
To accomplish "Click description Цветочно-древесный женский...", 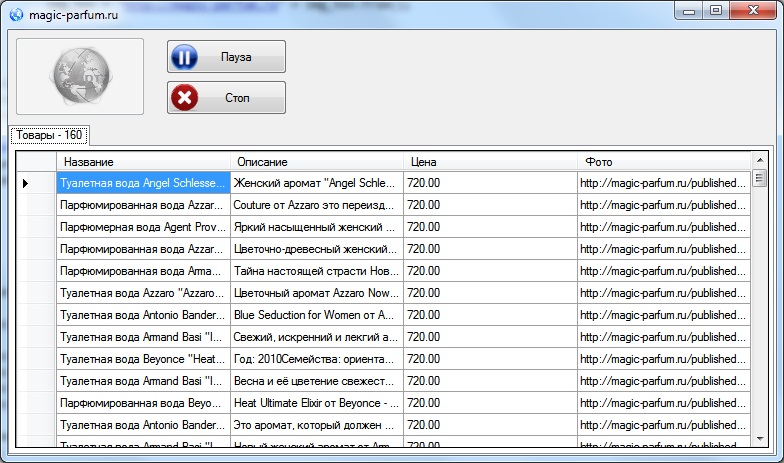I will 316,249.
